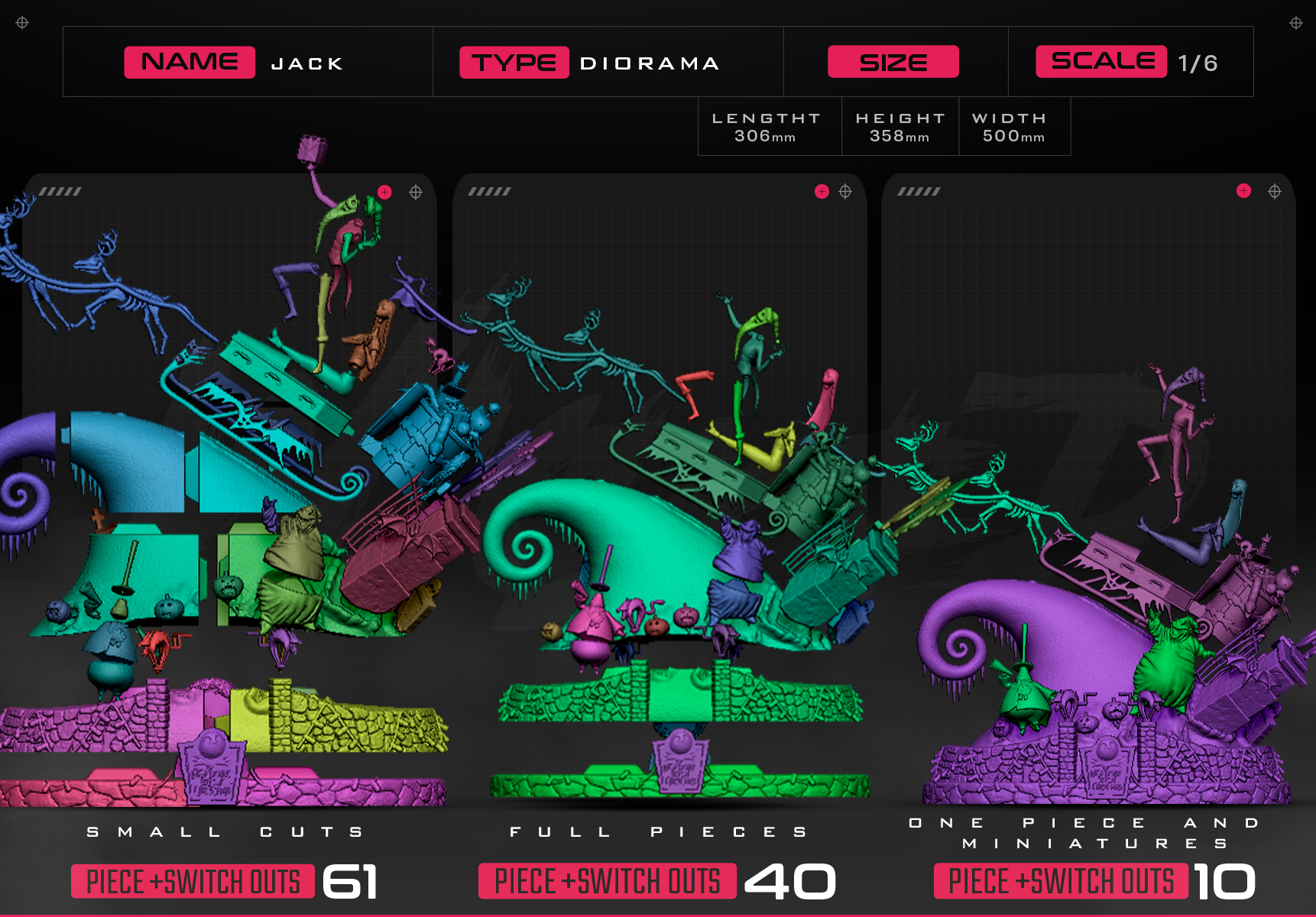
Task: Click the HEIGHT 358mm dimension cell
Action: (900, 126)
